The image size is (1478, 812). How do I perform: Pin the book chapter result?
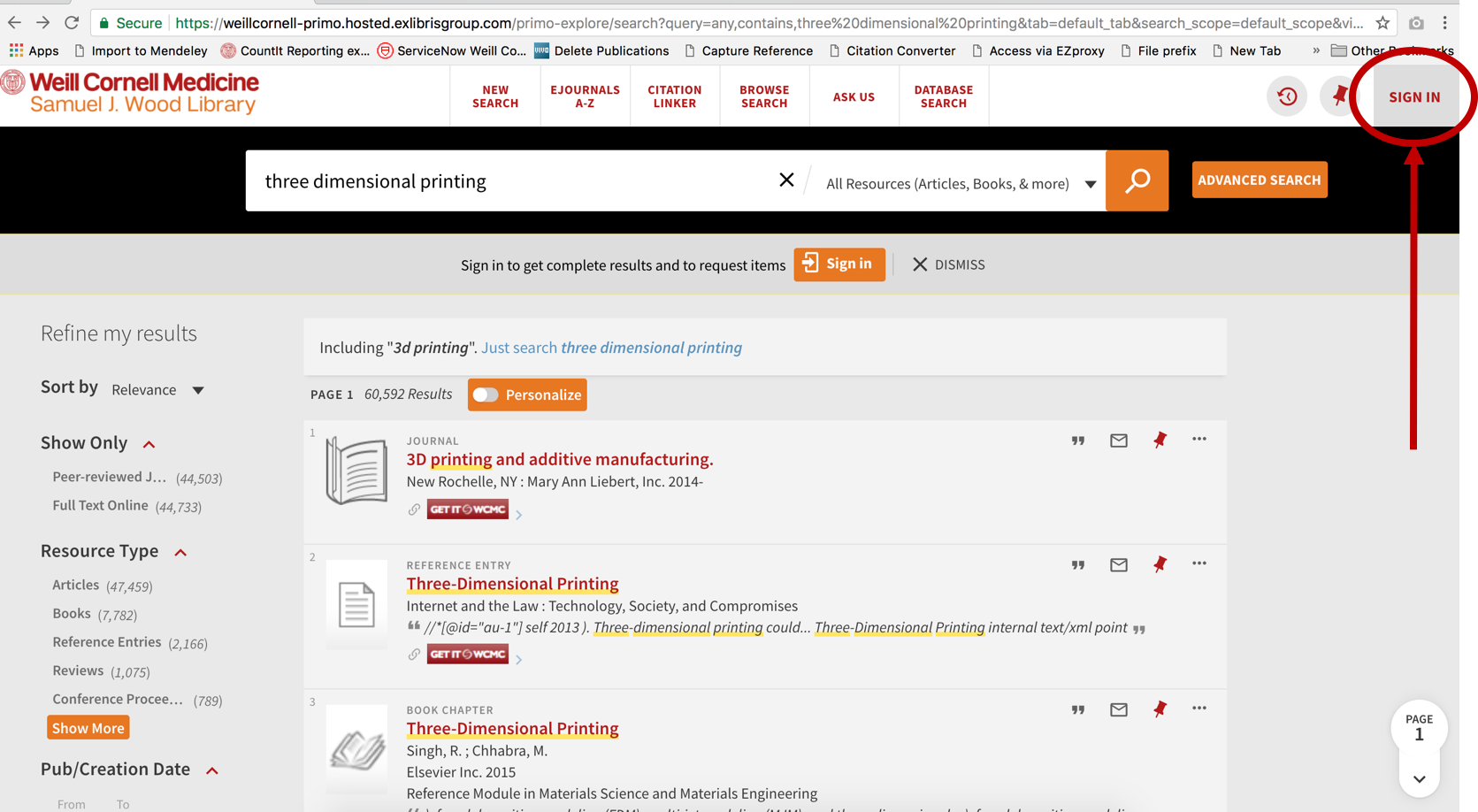(x=1160, y=709)
